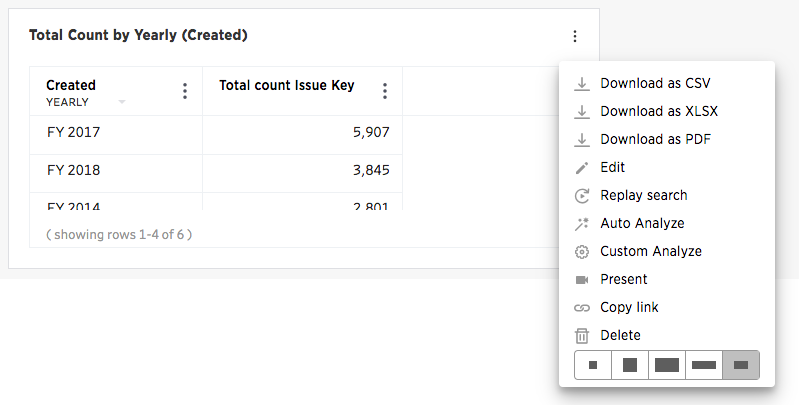Click the Download as CSV arrow icon
Image resolution: width=799 pixels, height=405 pixels.
581,84
